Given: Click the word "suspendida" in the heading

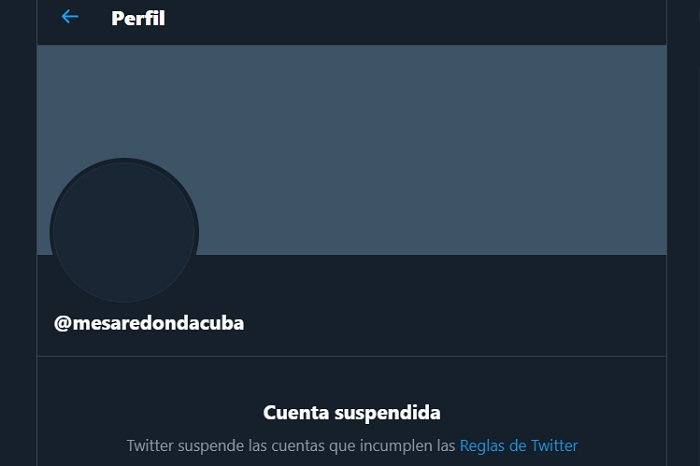Looking at the screenshot, I should click(388, 413).
